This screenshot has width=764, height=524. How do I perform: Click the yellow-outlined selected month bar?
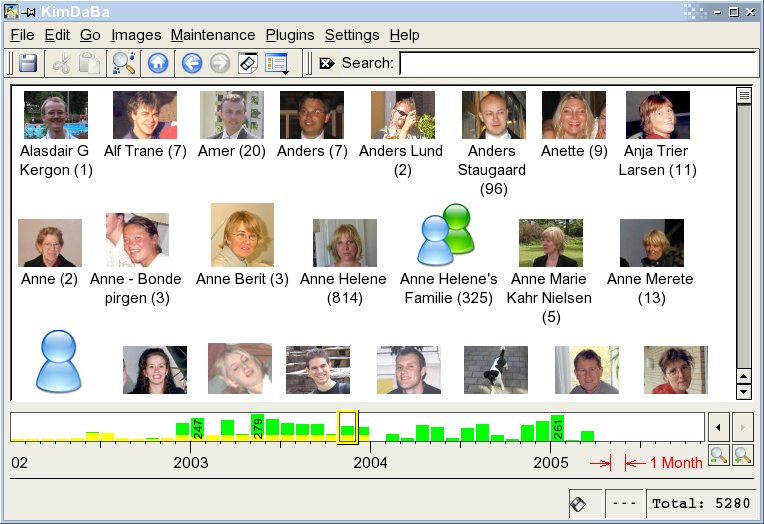[347, 427]
